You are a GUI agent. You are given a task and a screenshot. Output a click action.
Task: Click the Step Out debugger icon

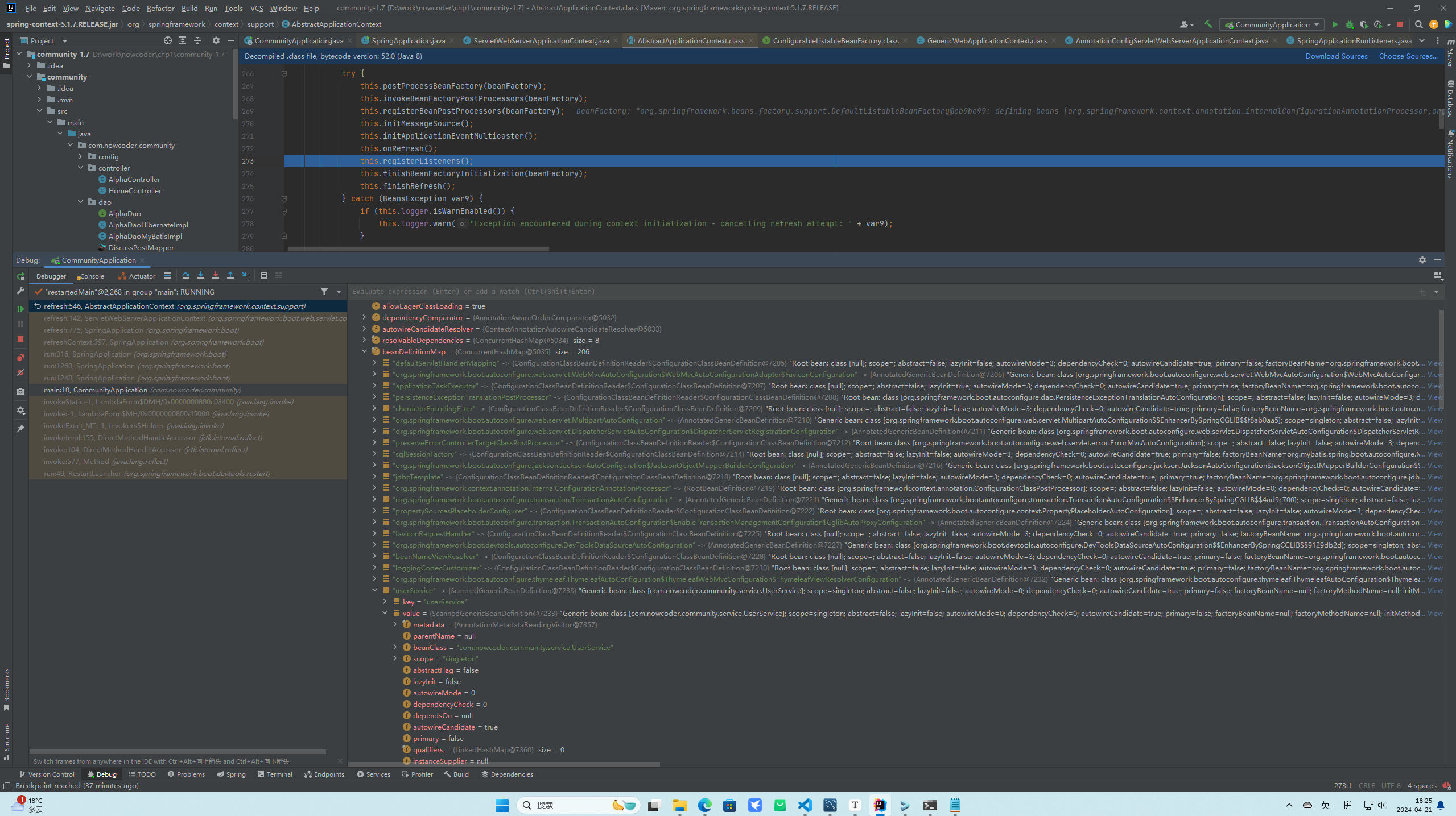tap(230, 276)
